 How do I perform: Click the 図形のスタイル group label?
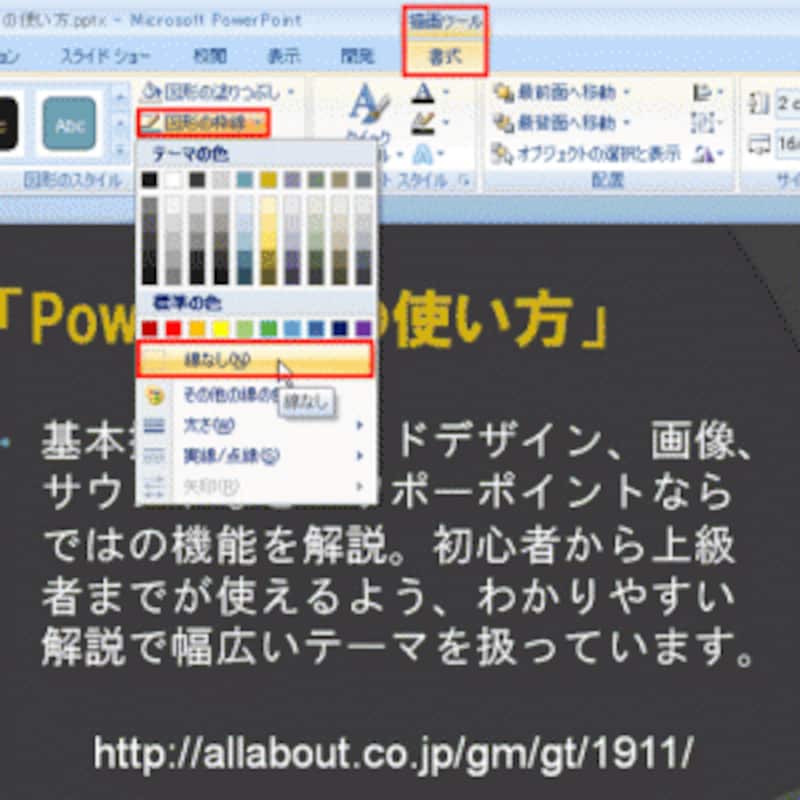pyautogui.click(x=73, y=180)
